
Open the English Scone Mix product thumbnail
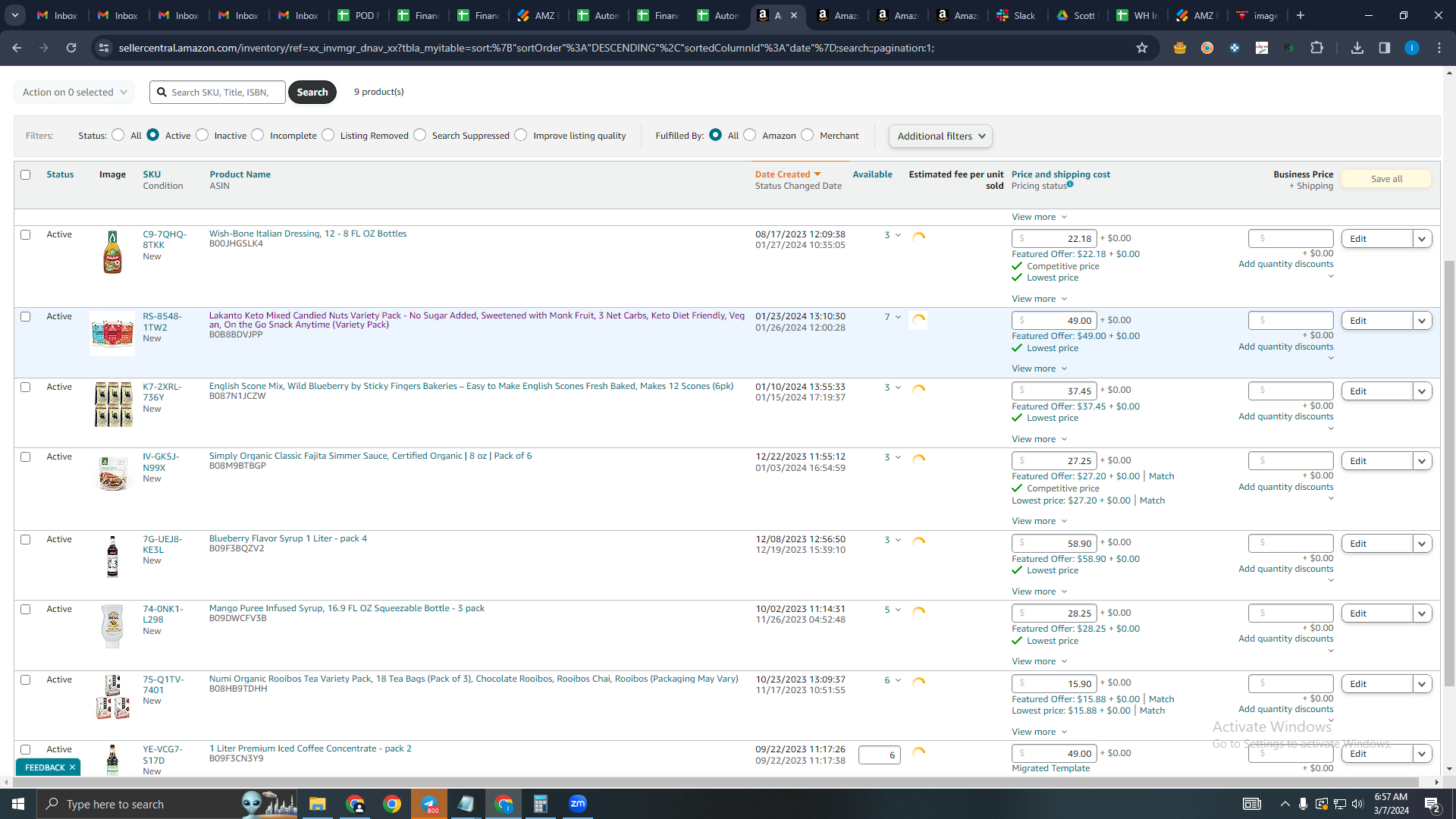pyautogui.click(x=113, y=404)
